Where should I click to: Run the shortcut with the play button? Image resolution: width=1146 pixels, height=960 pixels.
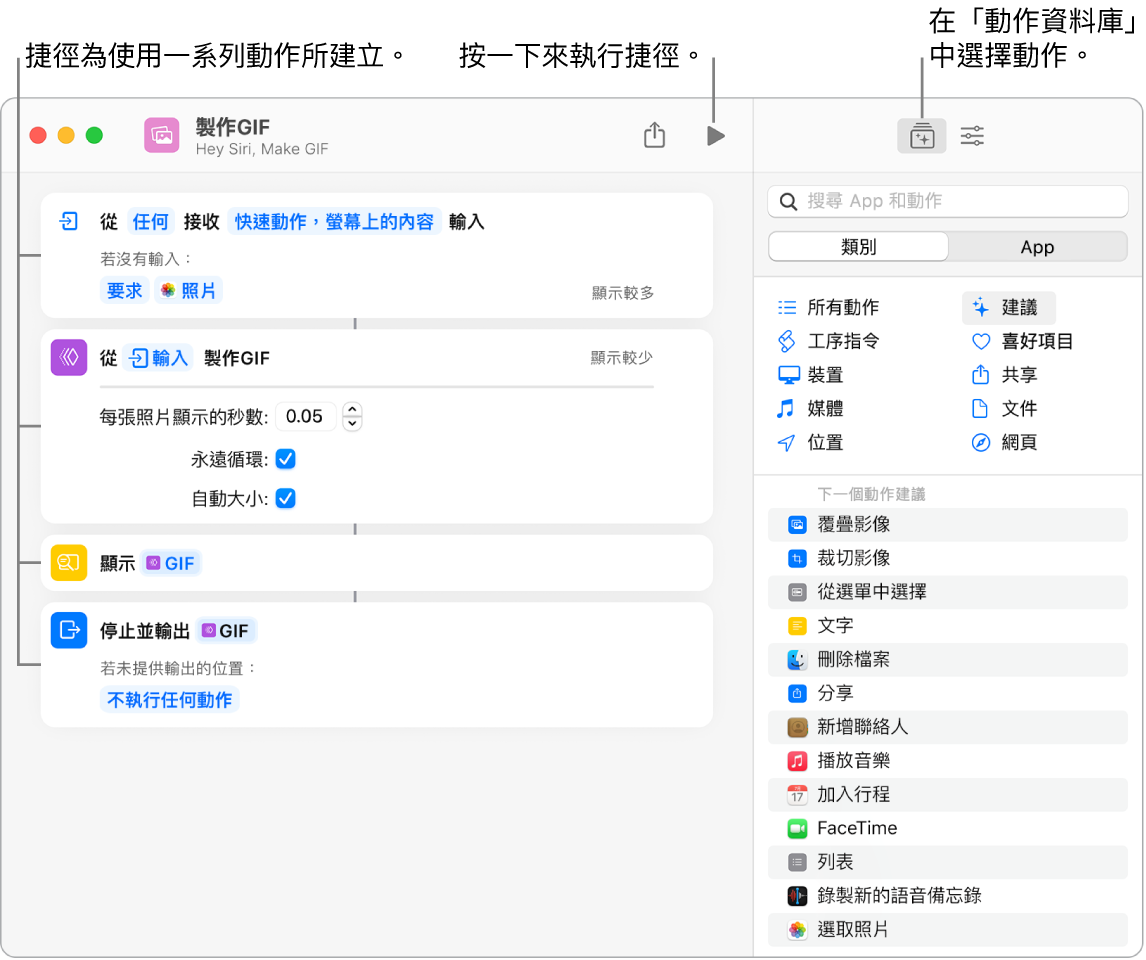click(714, 135)
